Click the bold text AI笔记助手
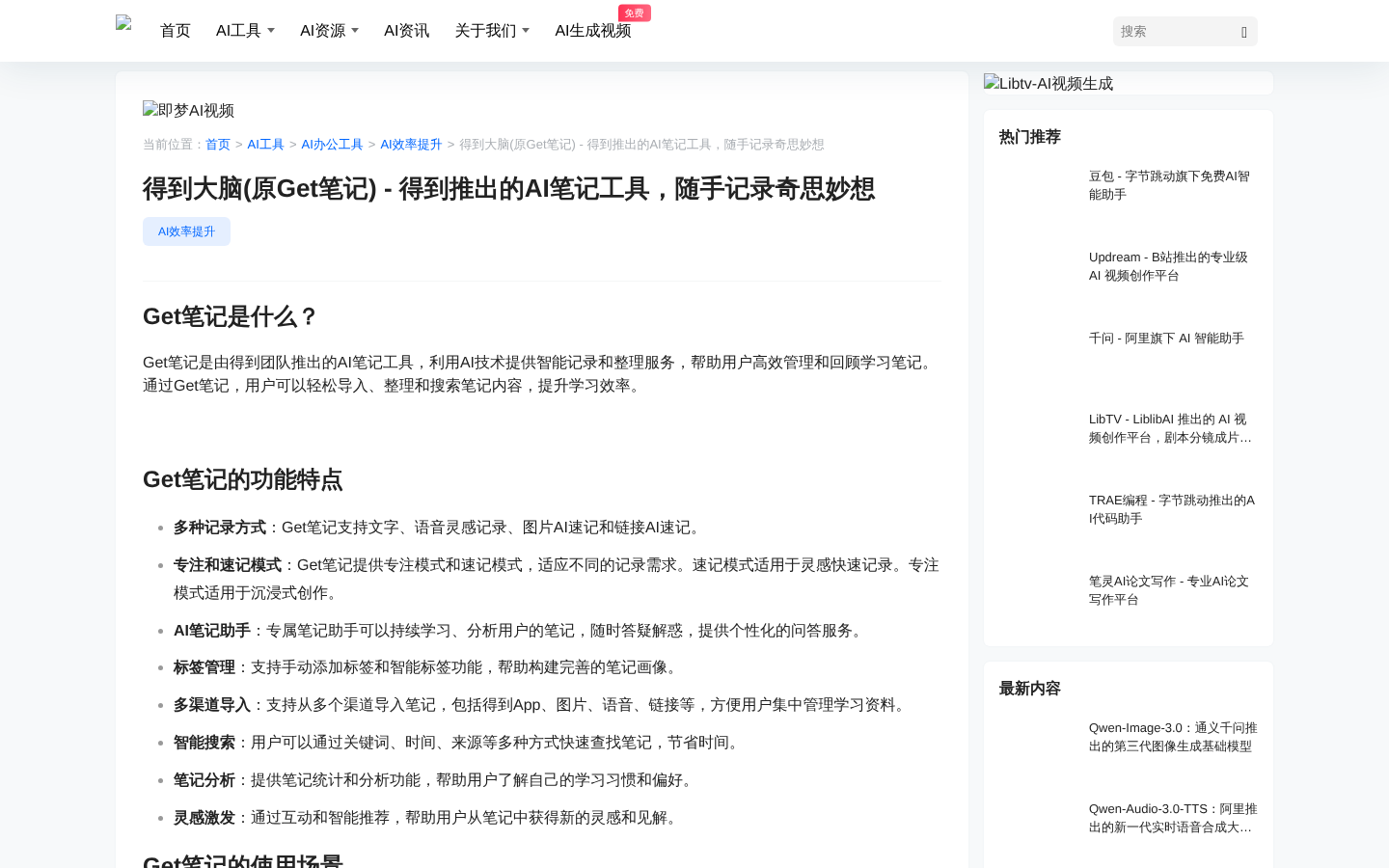 coord(212,631)
